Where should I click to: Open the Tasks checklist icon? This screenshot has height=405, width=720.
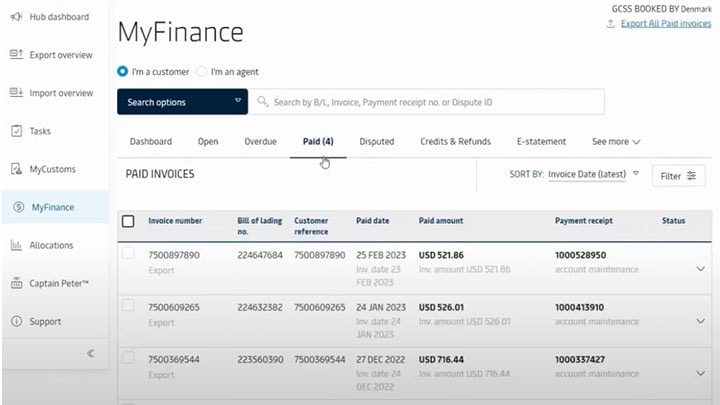tap(16, 131)
